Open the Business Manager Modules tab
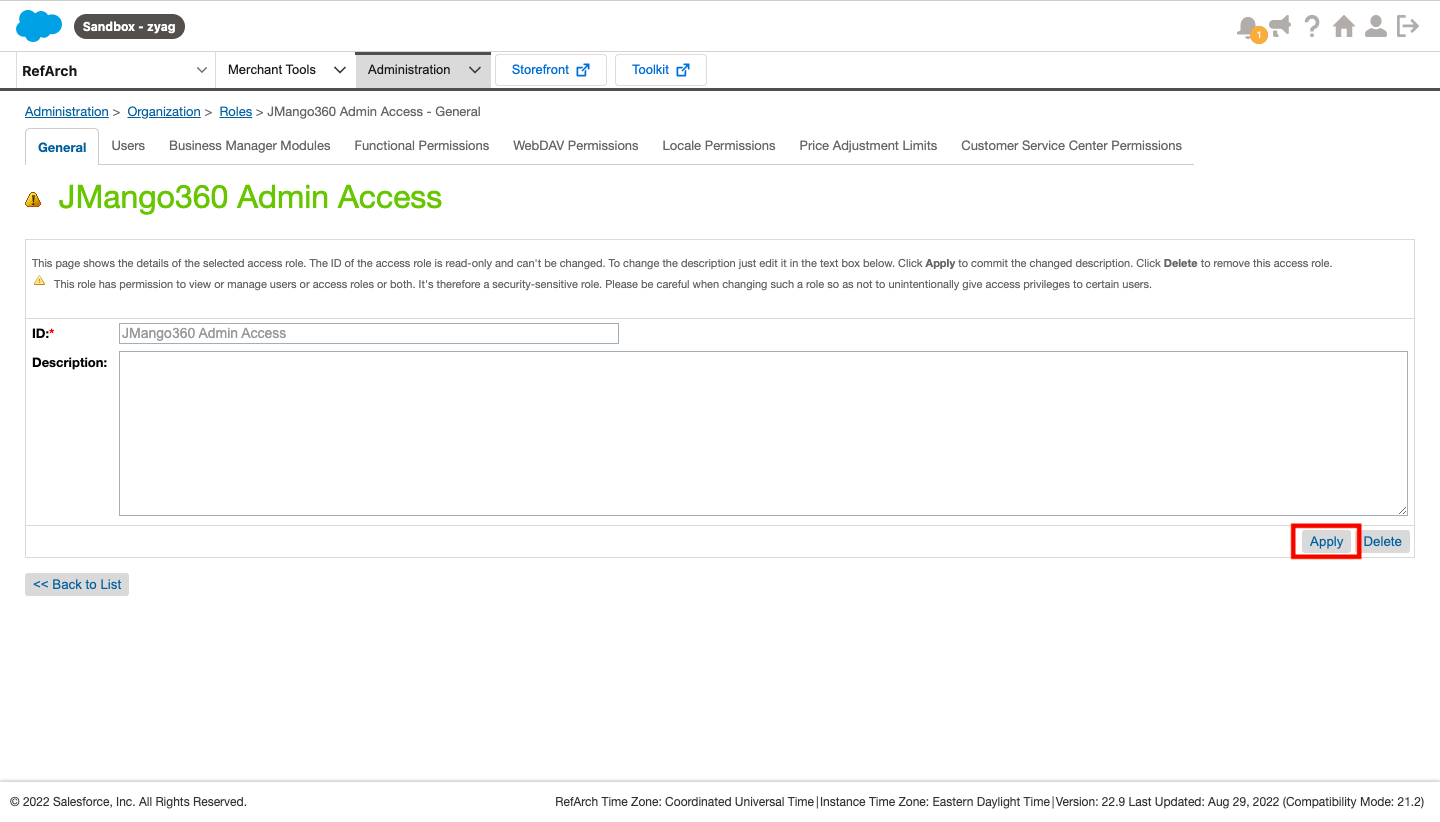The height and width of the screenshot is (822, 1440). click(249, 146)
